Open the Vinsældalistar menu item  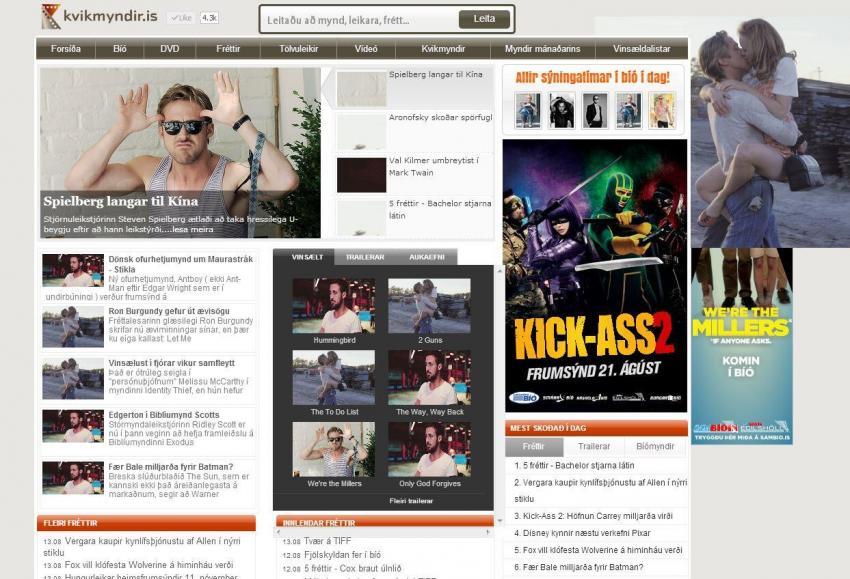[641, 49]
